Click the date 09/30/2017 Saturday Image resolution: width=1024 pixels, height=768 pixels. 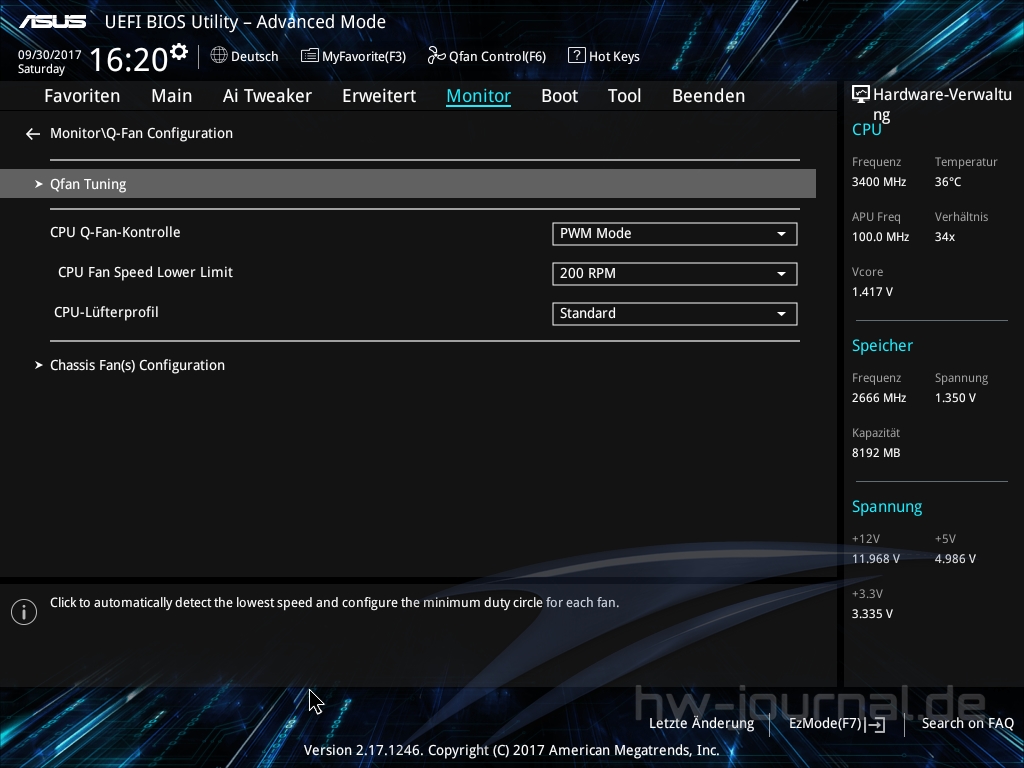50,62
